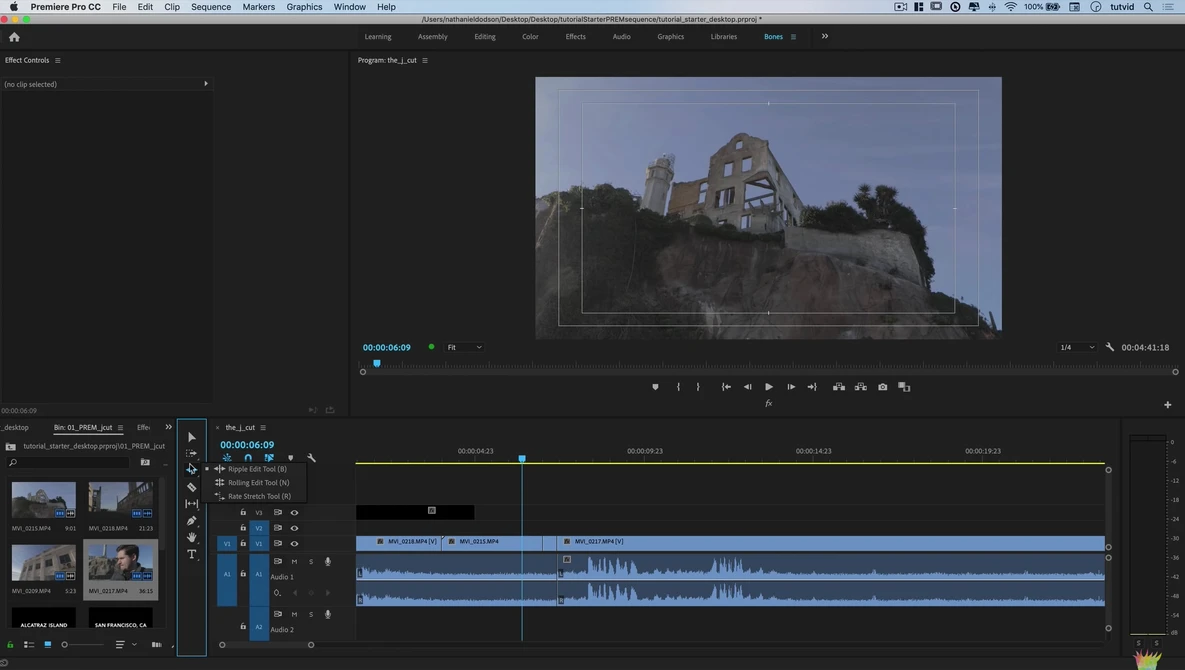Select the Pen tool
This screenshot has width=1185, height=670.
point(191,520)
